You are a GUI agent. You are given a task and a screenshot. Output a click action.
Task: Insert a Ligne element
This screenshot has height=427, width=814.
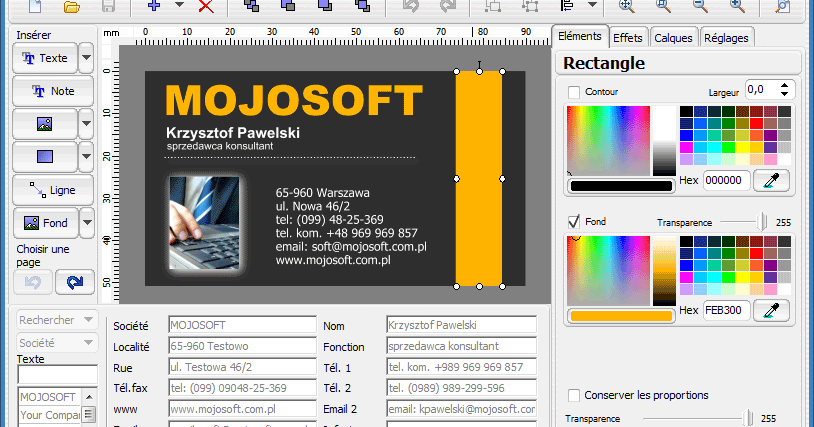coord(53,190)
